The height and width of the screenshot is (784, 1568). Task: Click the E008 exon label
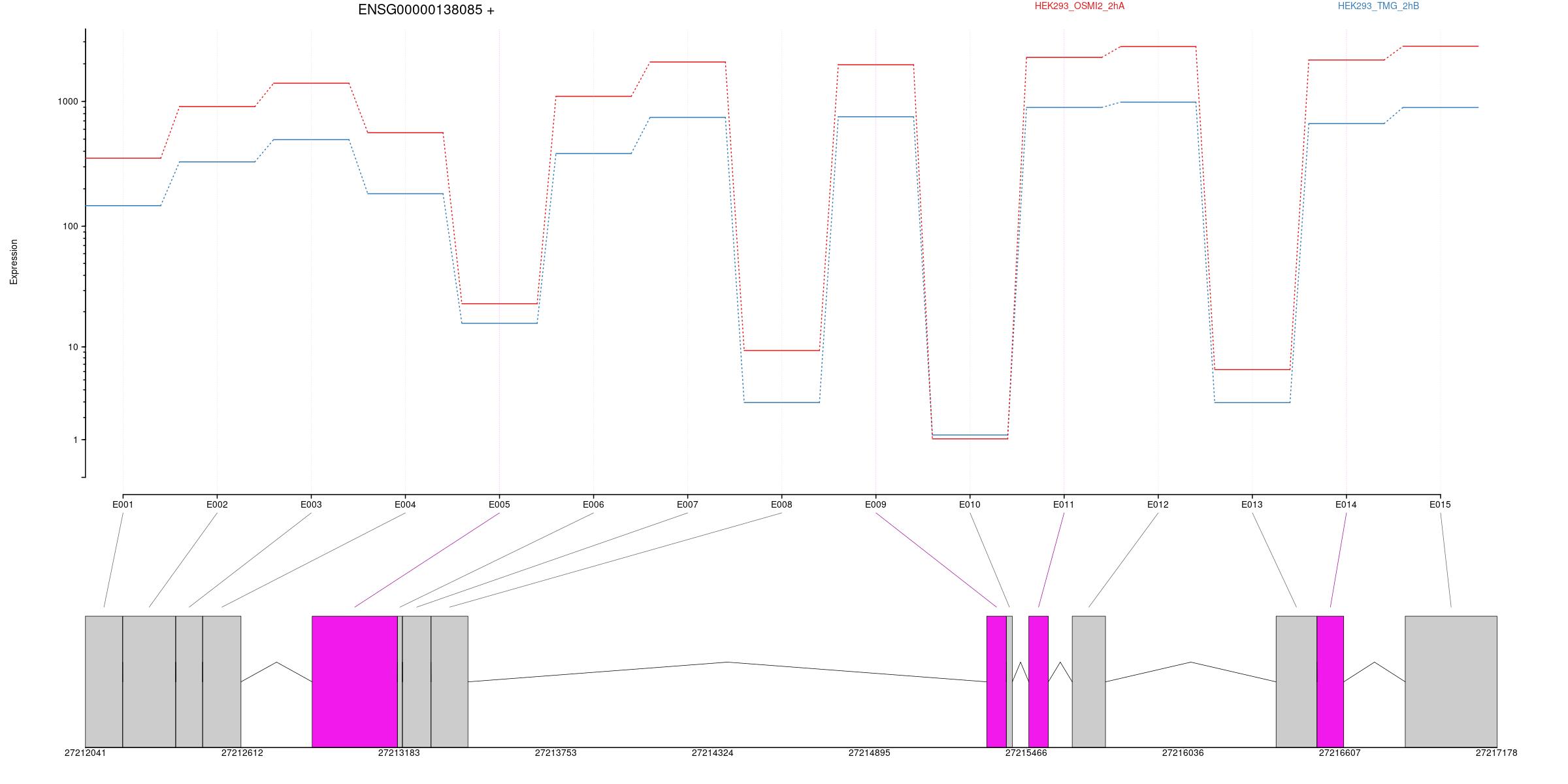781,504
